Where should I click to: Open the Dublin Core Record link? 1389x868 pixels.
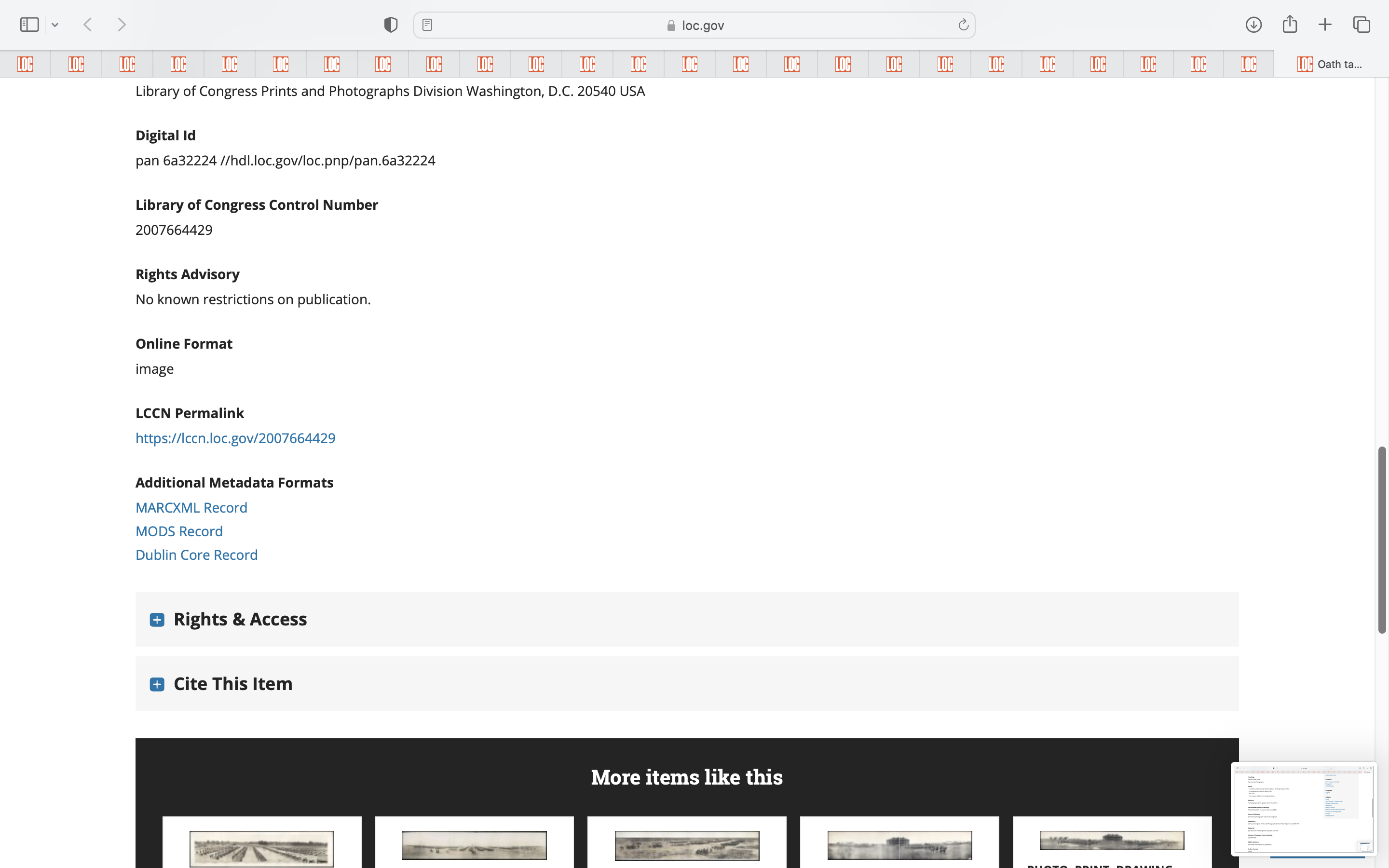coord(196,555)
